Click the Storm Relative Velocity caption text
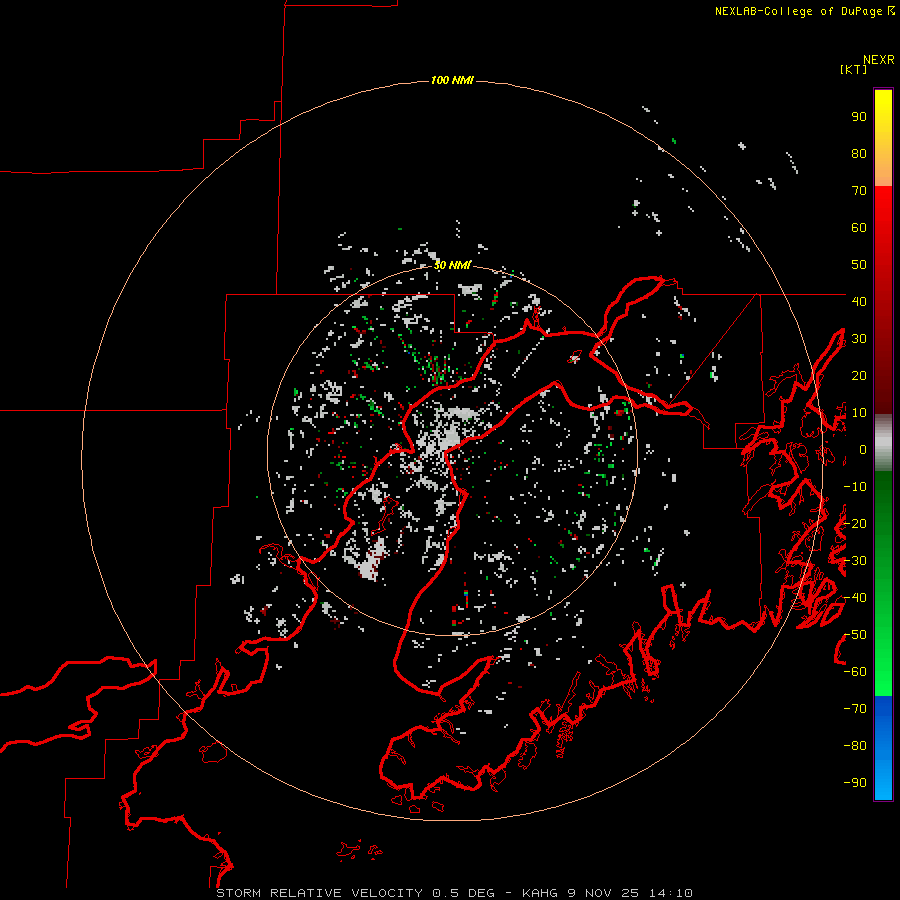This screenshot has width=900, height=900. 455,893
